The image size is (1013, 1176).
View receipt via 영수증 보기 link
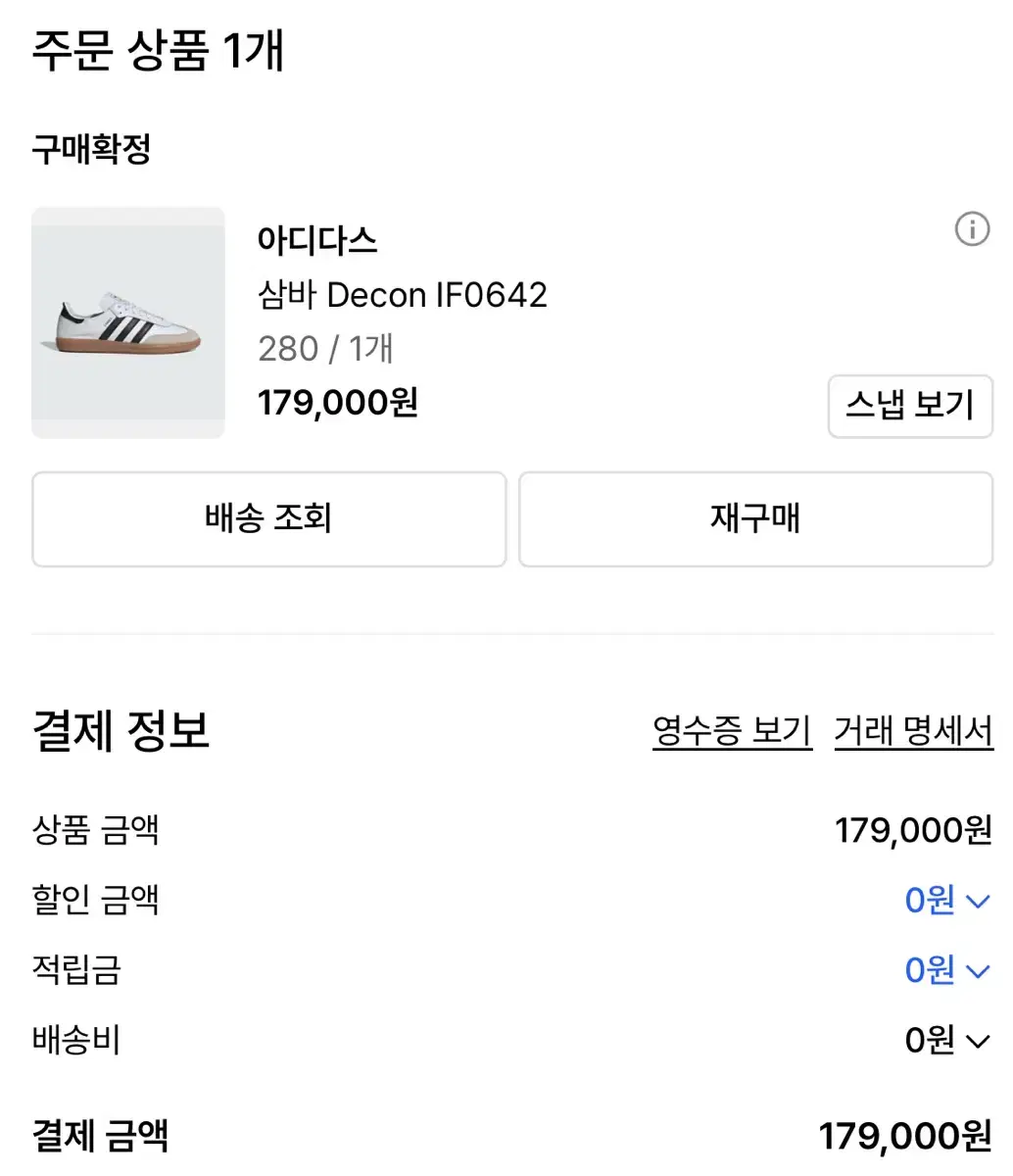pos(732,731)
